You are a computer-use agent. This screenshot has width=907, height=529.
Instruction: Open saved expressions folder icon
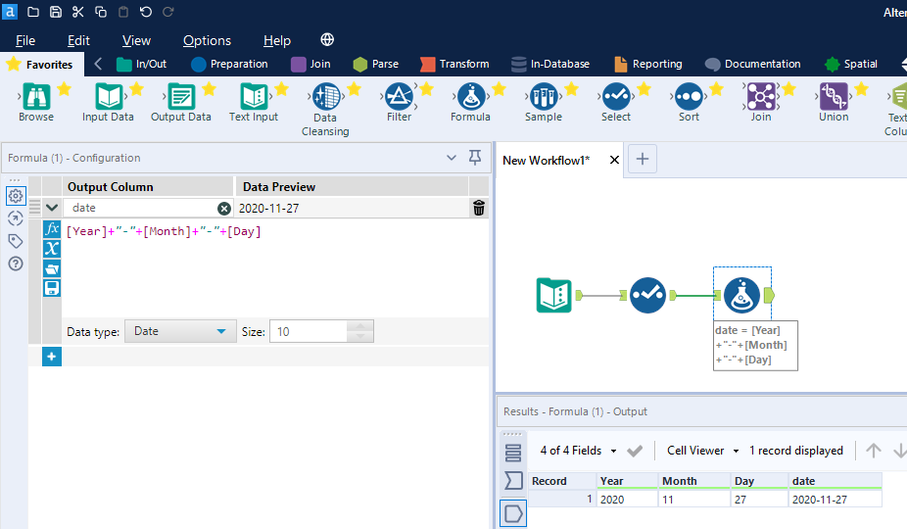tap(51, 268)
